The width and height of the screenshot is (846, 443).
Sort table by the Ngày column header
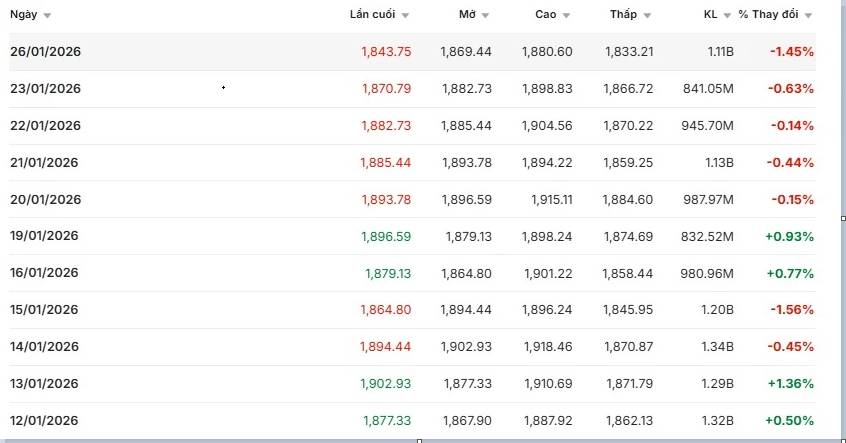pos(24,15)
